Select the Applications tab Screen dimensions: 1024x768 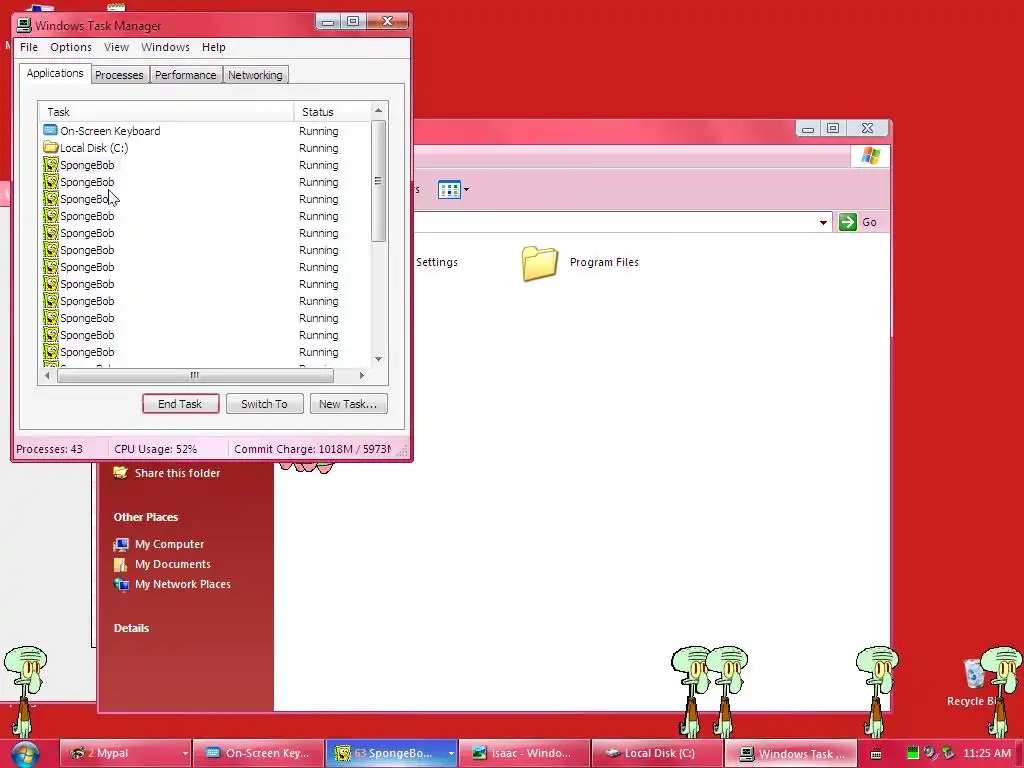point(55,73)
